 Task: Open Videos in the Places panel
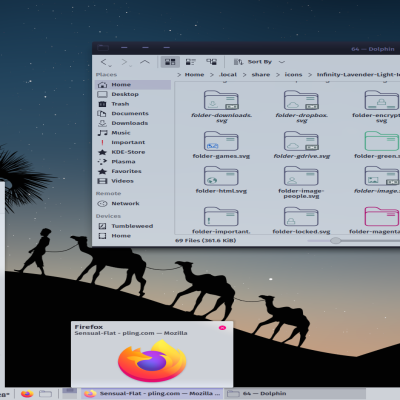pyautogui.click(x=133, y=181)
